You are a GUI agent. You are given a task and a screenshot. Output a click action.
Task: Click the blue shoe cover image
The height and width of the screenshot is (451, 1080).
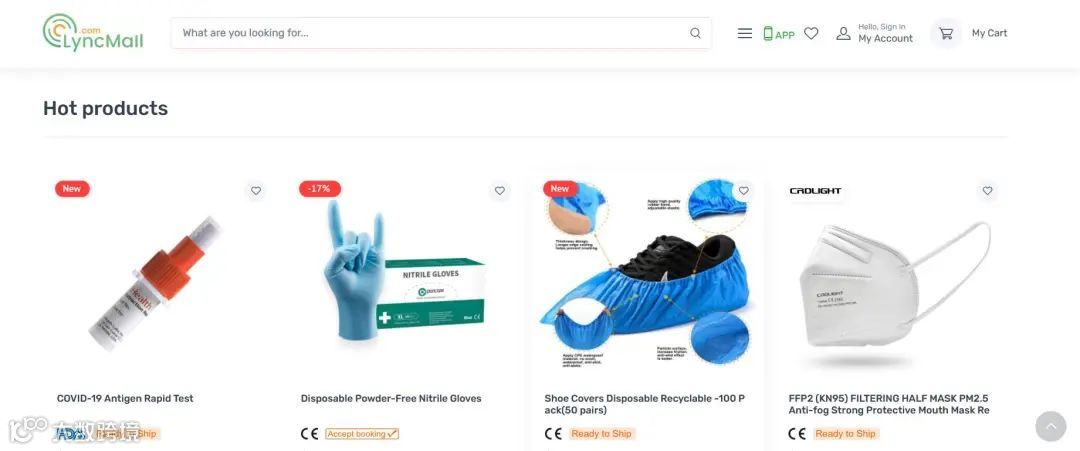pyautogui.click(x=647, y=273)
